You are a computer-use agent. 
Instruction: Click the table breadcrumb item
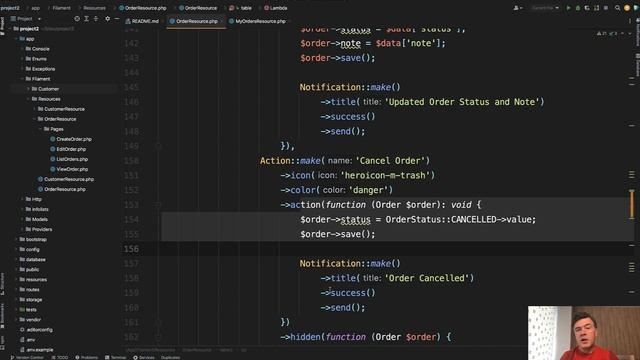coord(241,8)
